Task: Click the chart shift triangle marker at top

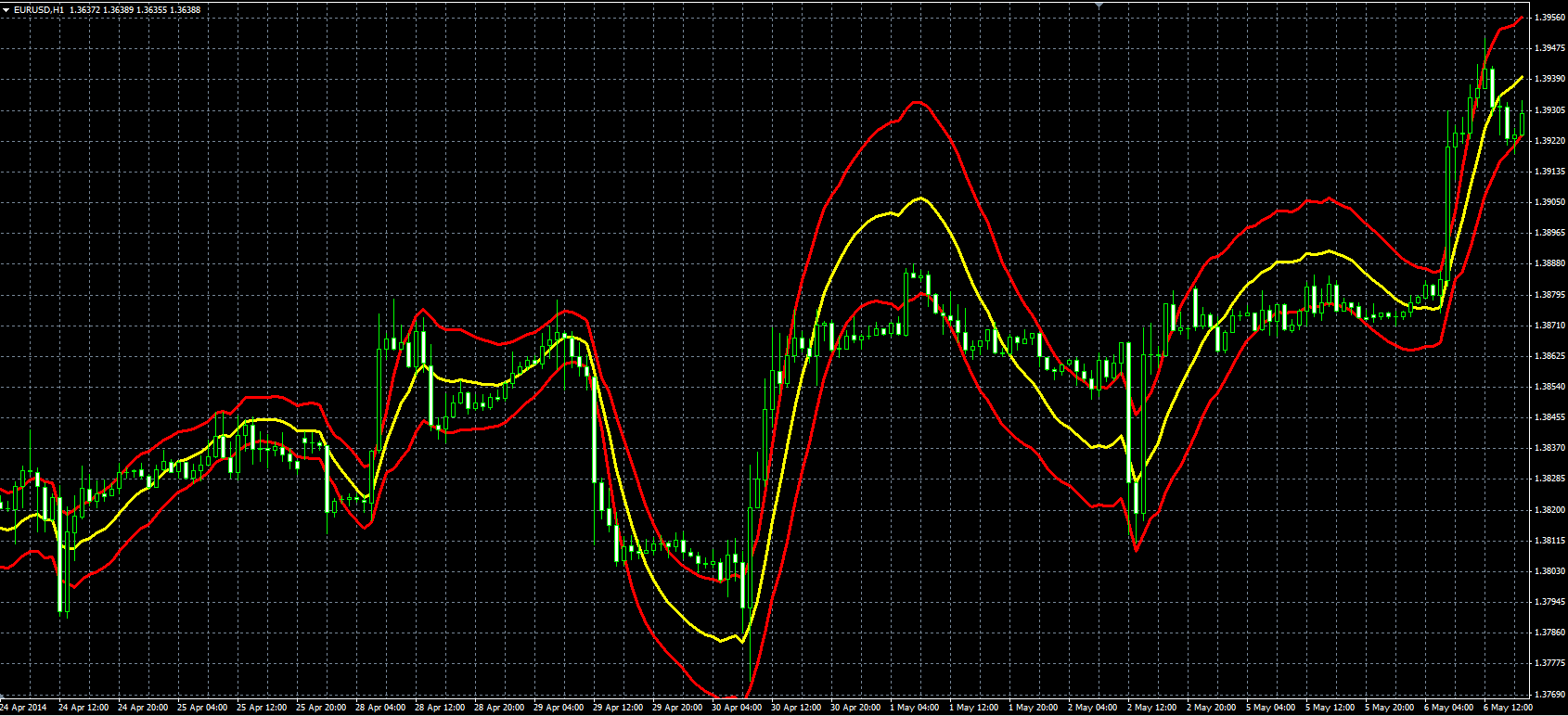Action: point(1099,5)
